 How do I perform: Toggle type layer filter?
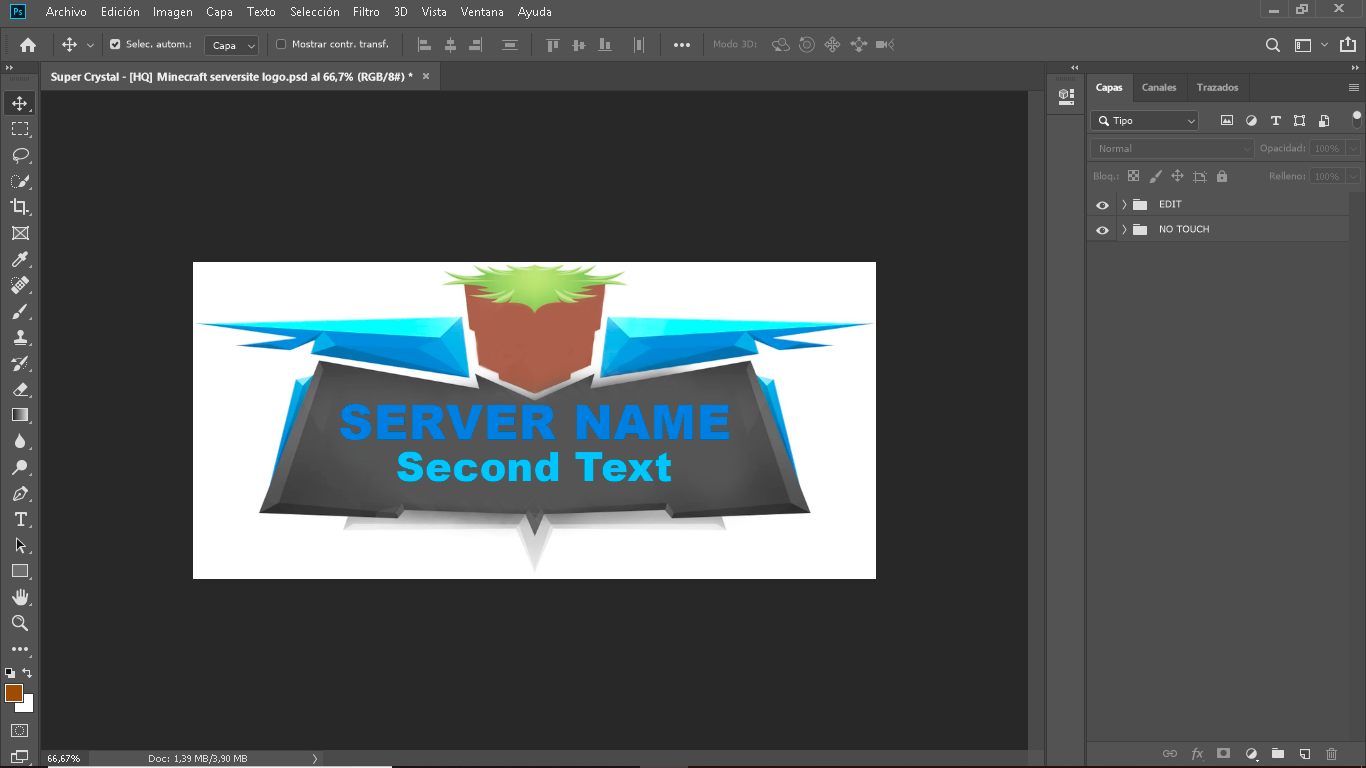tap(1275, 121)
